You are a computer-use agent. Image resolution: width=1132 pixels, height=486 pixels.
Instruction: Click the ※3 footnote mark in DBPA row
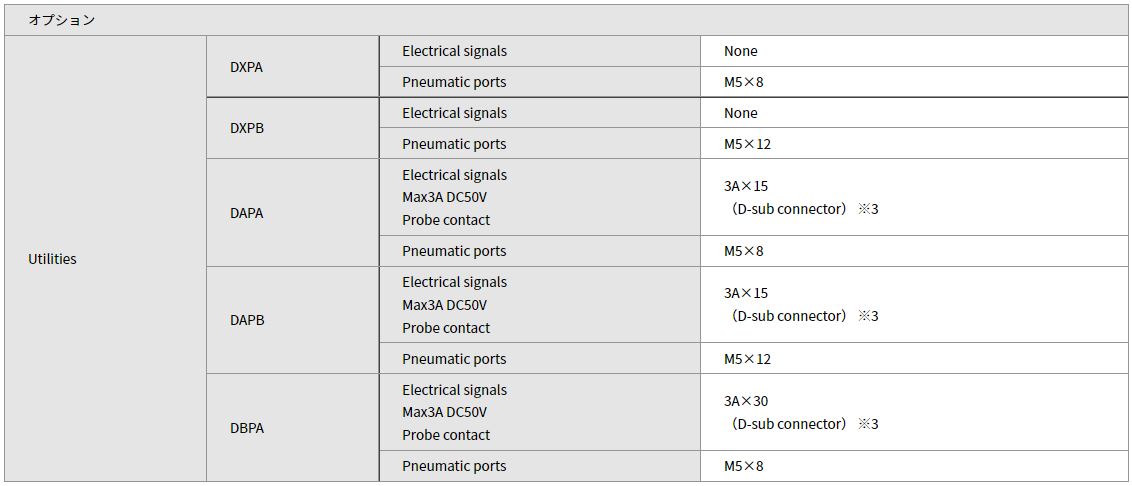(x=868, y=424)
